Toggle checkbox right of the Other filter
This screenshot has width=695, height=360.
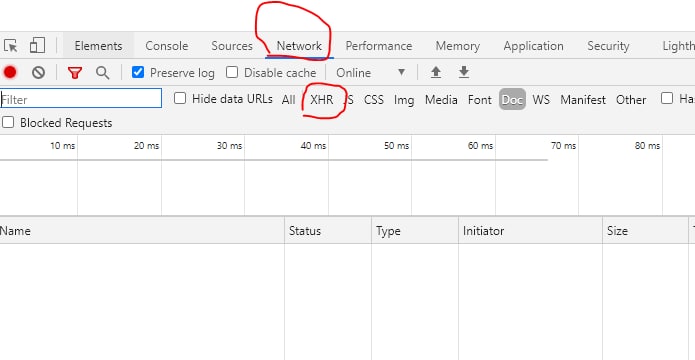click(x=667, y=98)
